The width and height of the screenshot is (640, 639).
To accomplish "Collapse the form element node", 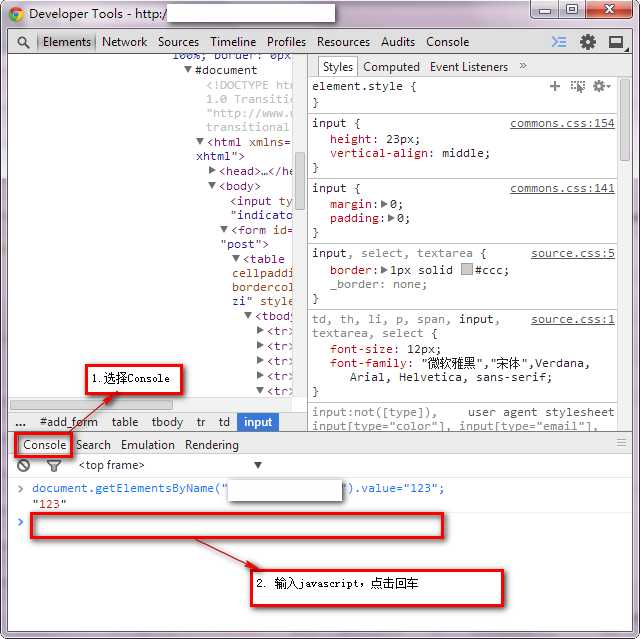I will (224, 229).
